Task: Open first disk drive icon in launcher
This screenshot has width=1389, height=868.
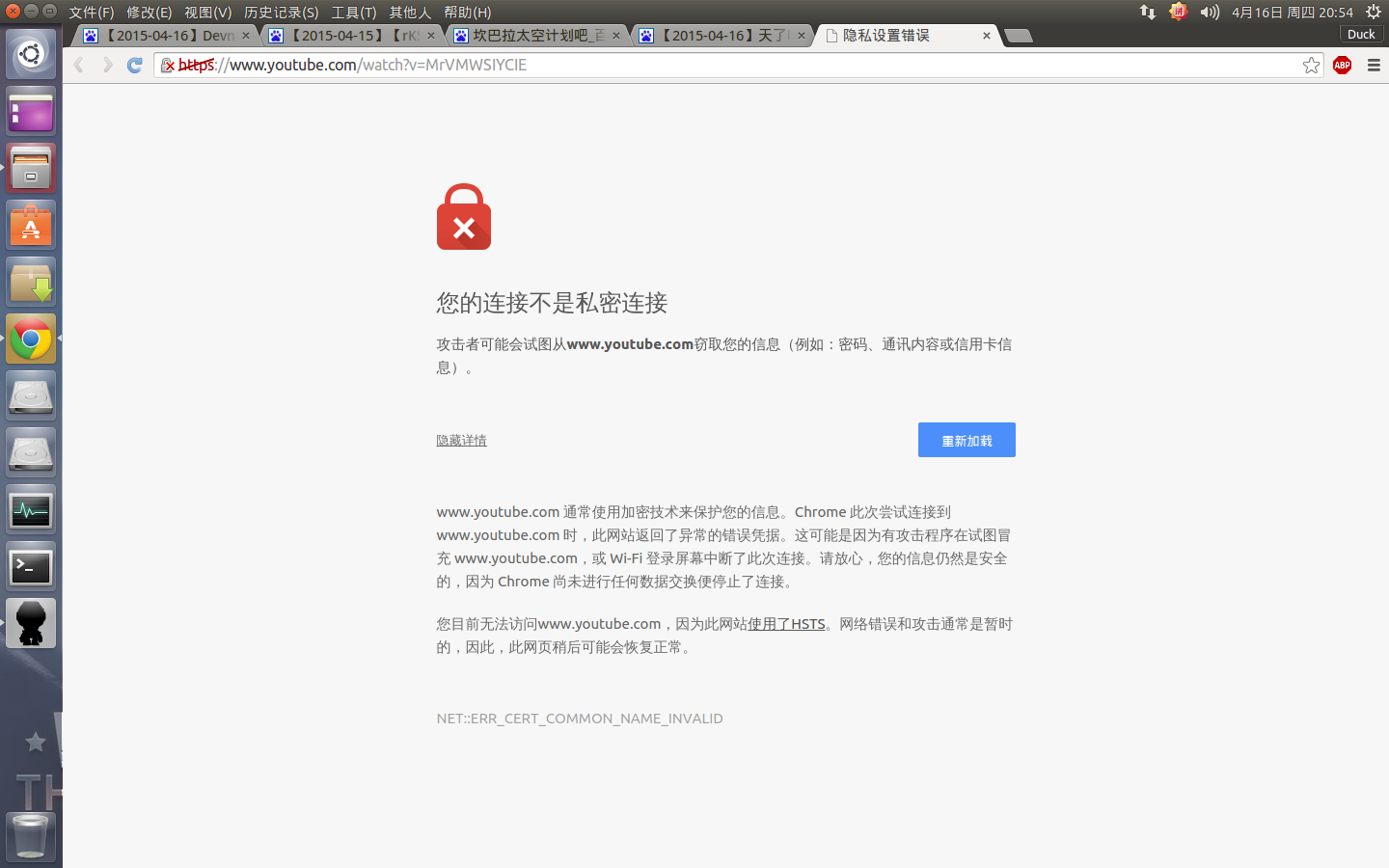Action: [31, 396]
